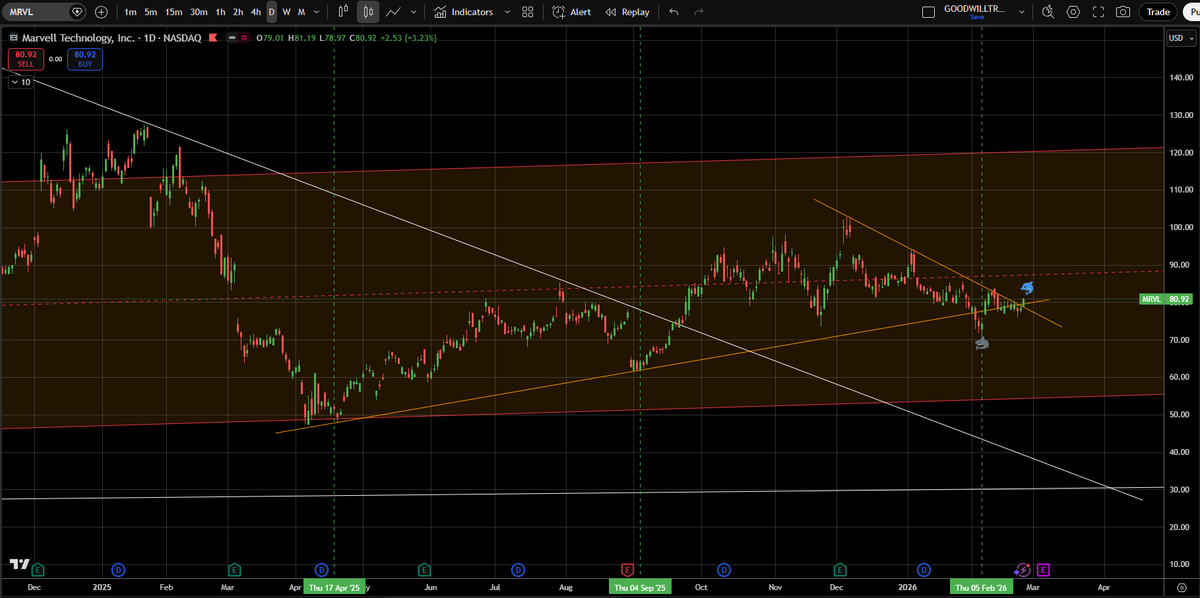Open earnings E marker near March 2025
Screen dimensions: 1200x598
pyautogui.click(x=233, y=569)
